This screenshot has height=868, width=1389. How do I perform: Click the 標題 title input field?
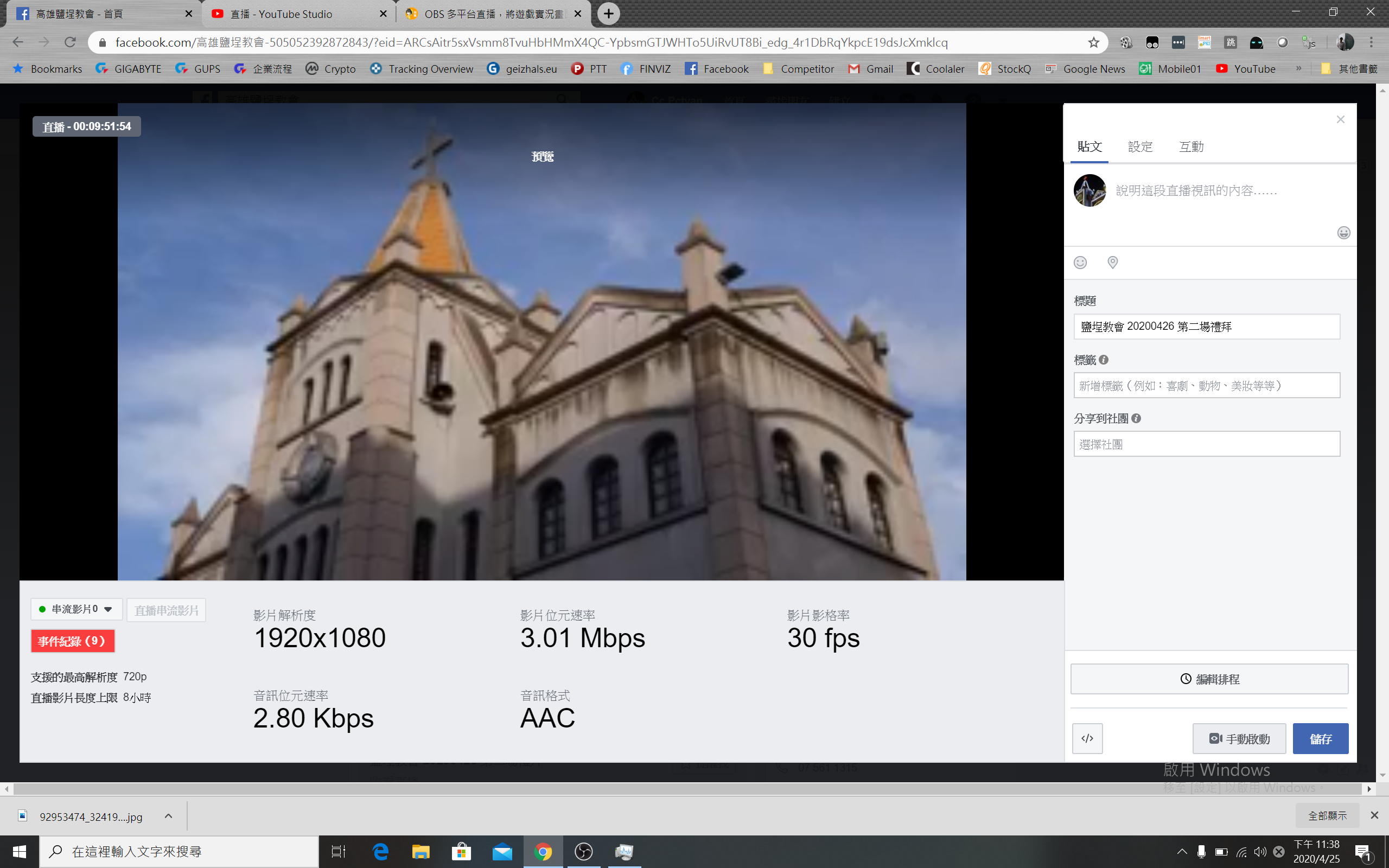point(1207,327)
